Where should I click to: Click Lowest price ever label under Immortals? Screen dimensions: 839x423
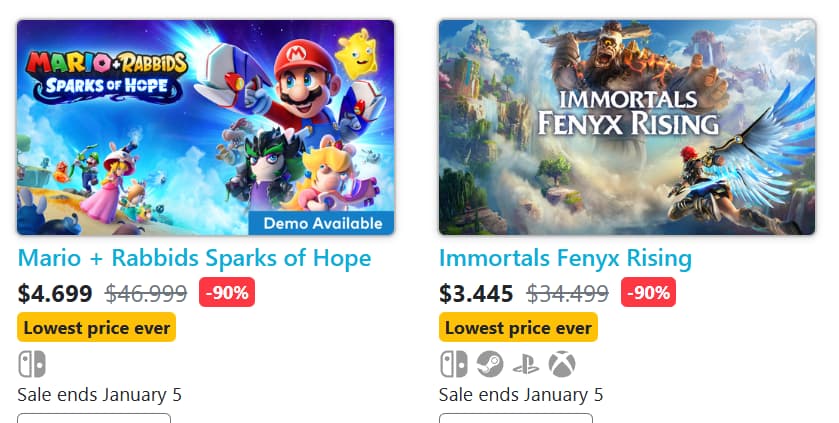point(518,327)
